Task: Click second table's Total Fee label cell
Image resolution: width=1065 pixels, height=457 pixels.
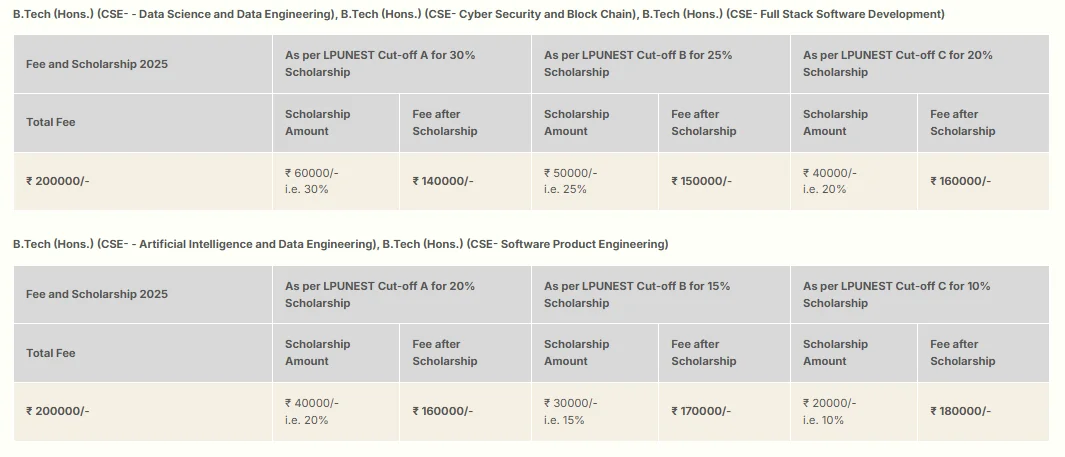Action: 143,353
